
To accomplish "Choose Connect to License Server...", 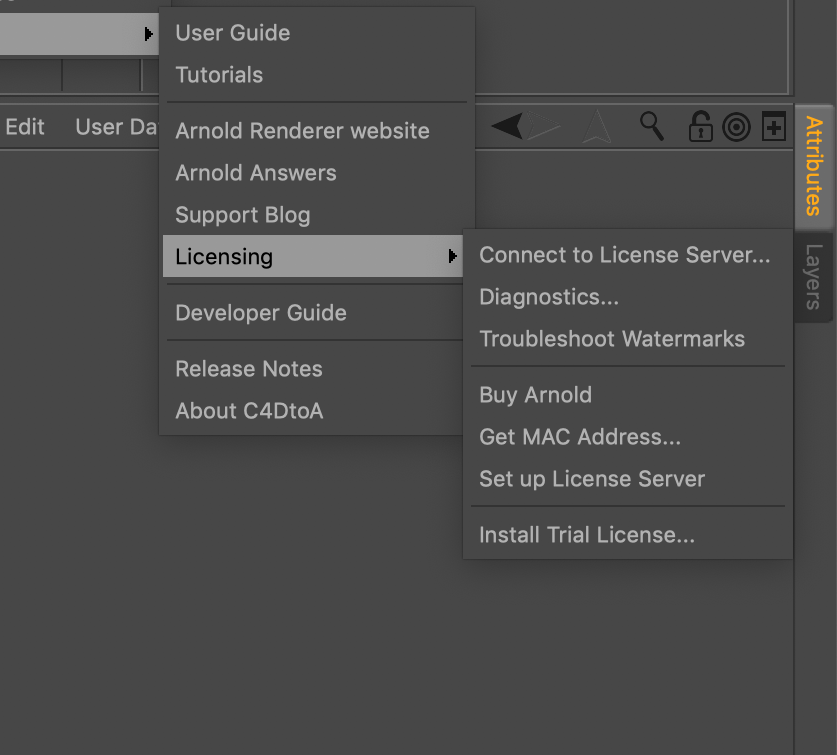I will 628,255.
